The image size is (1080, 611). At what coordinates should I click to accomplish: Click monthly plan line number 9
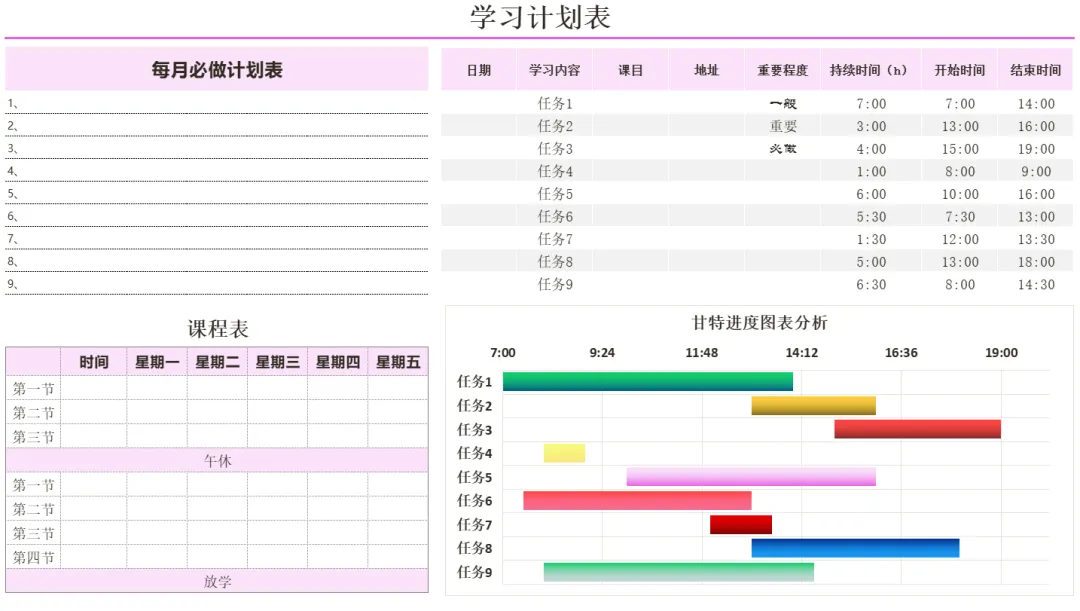[x=216, y=284]
